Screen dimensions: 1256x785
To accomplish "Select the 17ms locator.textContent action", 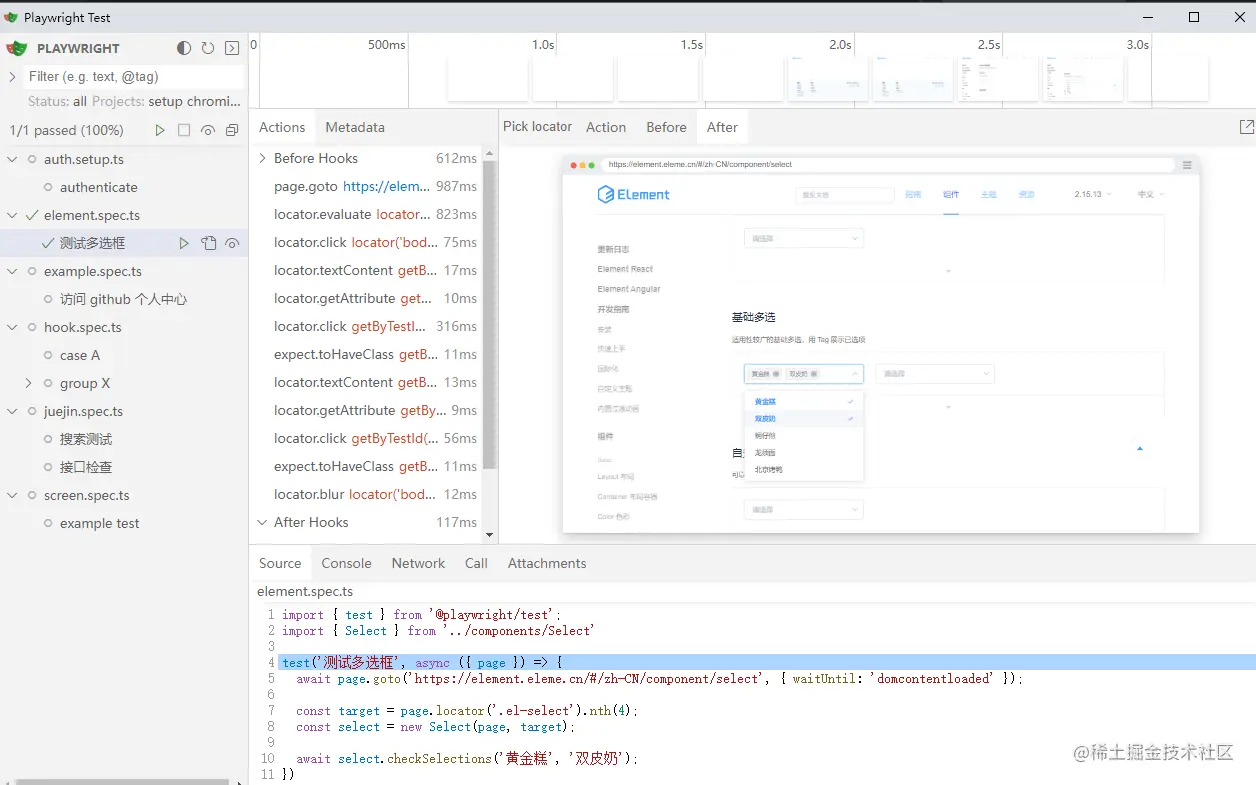I will (x=366, y=270).
